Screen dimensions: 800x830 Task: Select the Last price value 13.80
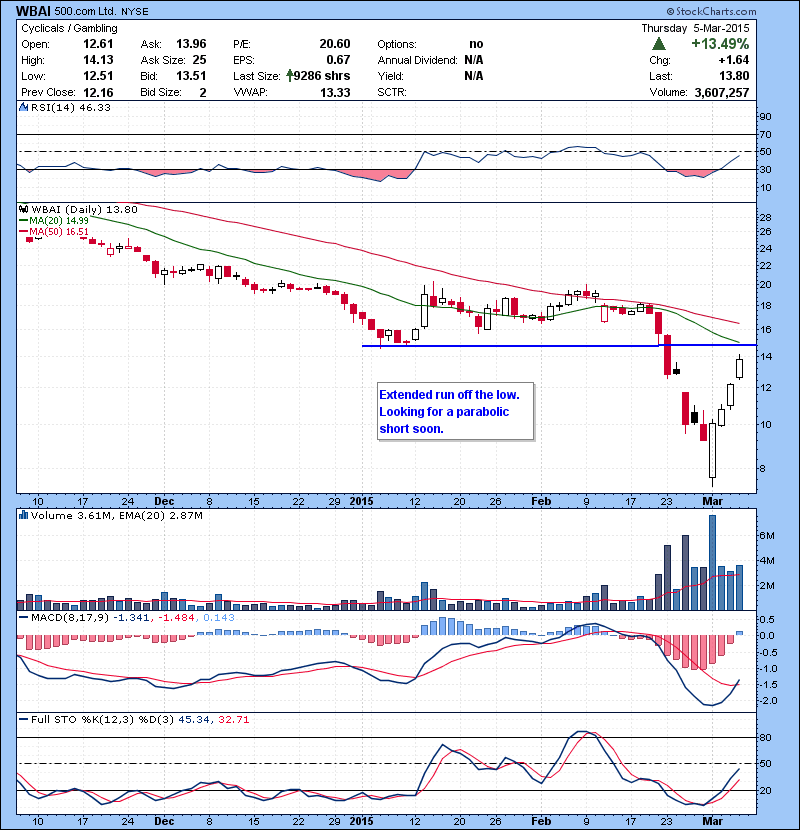[734, 76]
